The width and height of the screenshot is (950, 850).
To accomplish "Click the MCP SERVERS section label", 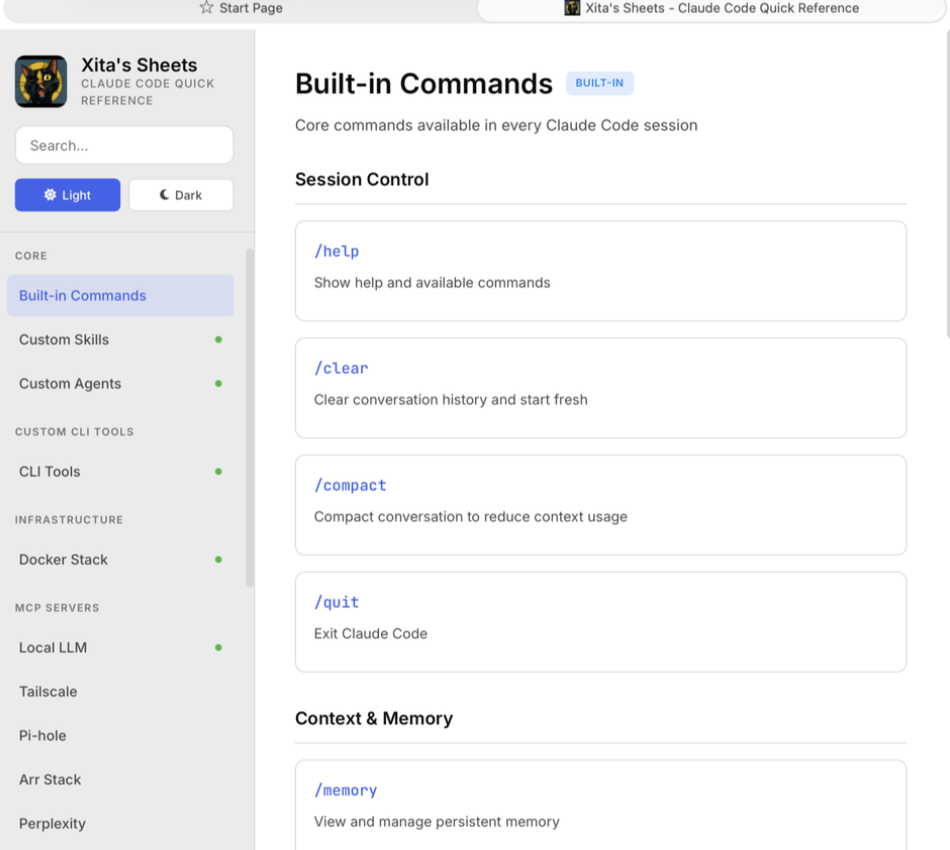I will click(x=57, y=608).
